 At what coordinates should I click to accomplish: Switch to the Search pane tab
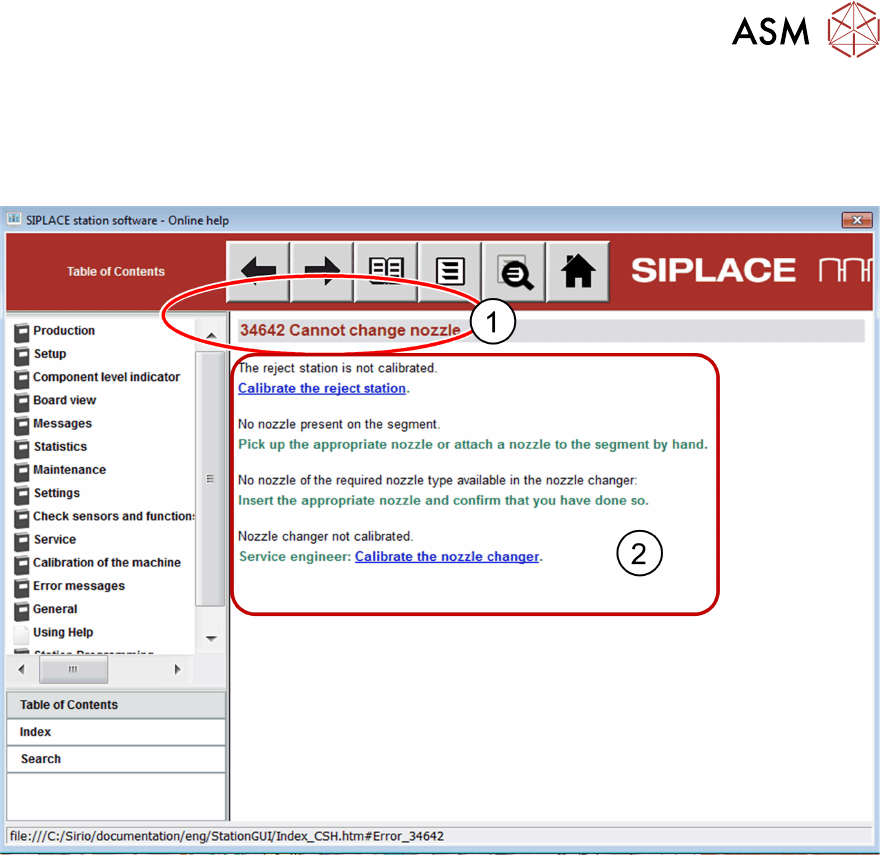116,759
